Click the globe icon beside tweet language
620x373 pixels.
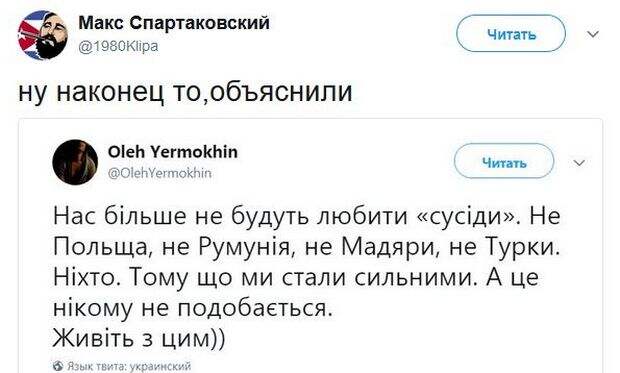tap(58, 365)
